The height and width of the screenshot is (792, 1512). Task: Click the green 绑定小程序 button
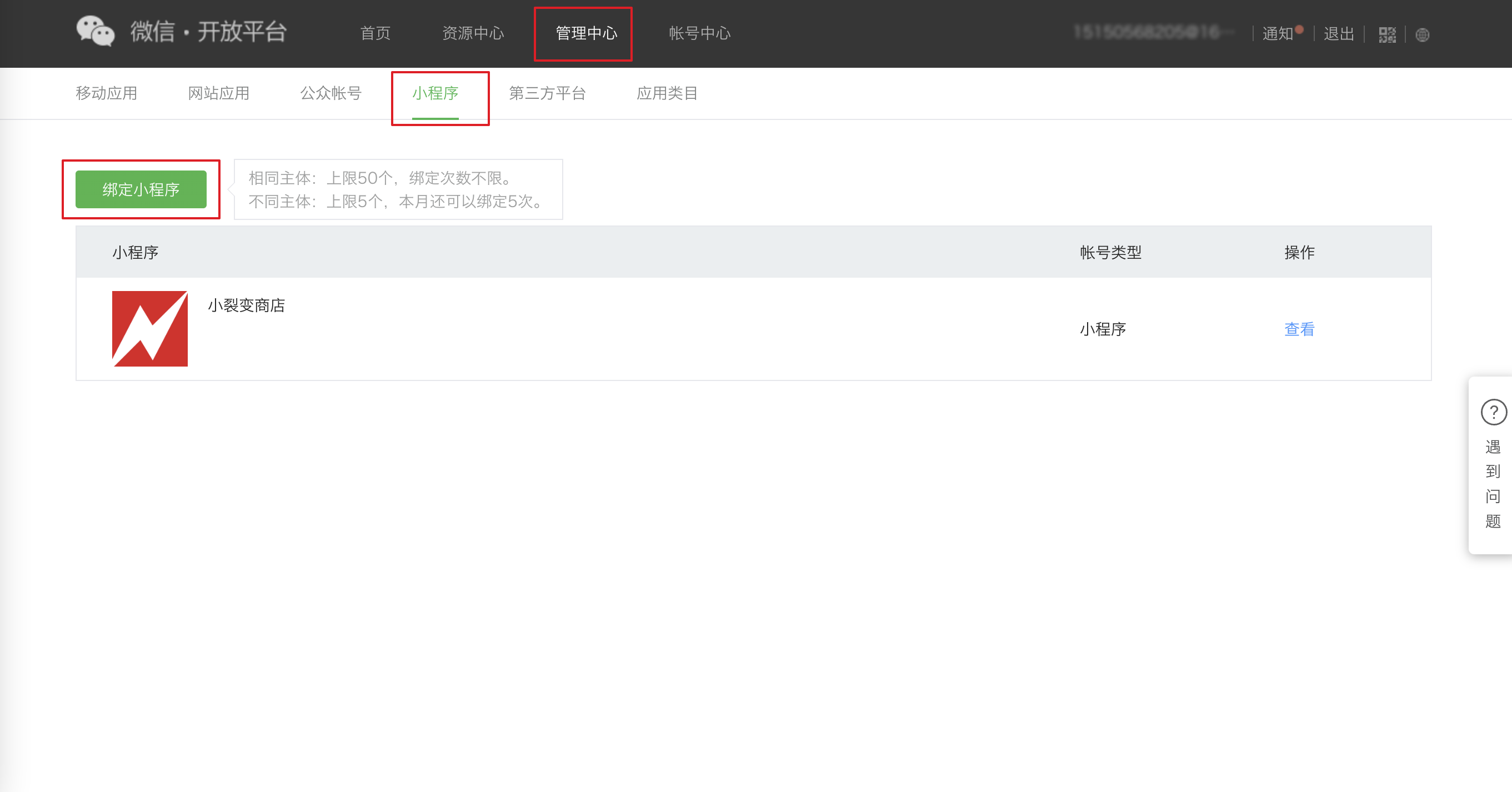click(x=141, y=189)
